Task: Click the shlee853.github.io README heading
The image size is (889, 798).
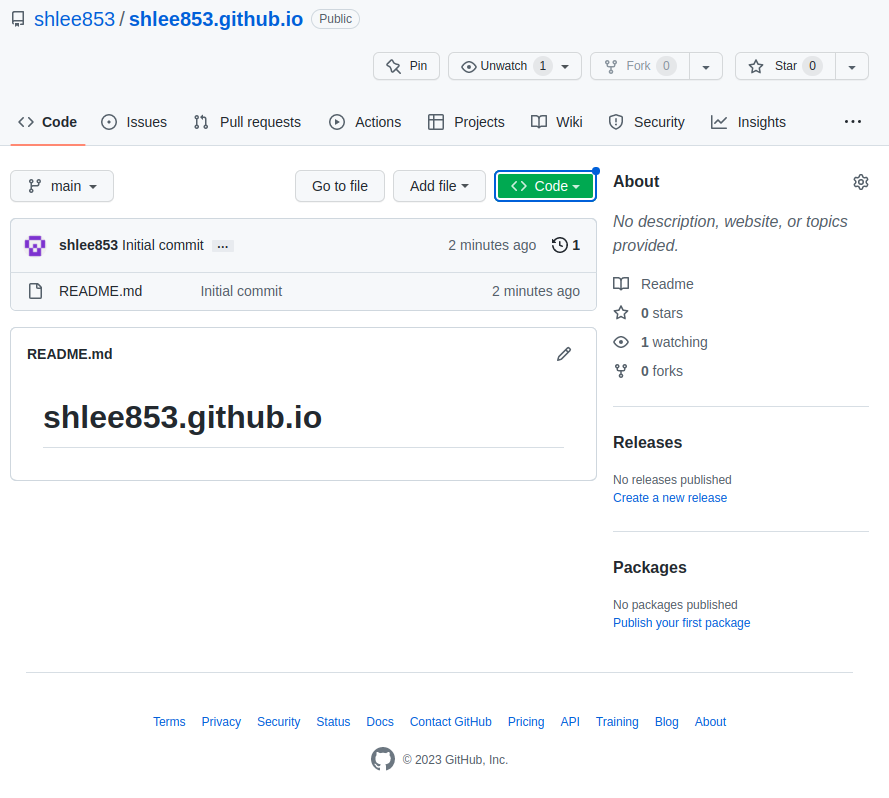Action: coord(183,417)
